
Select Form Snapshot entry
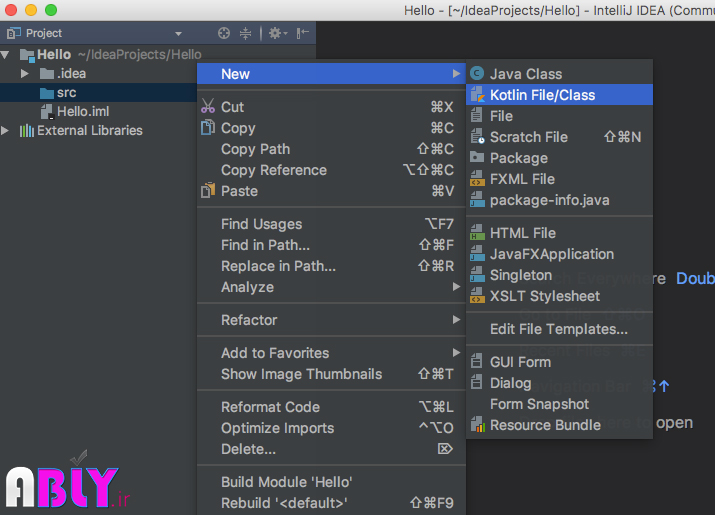pyautogui.click(x=560, y=404)
